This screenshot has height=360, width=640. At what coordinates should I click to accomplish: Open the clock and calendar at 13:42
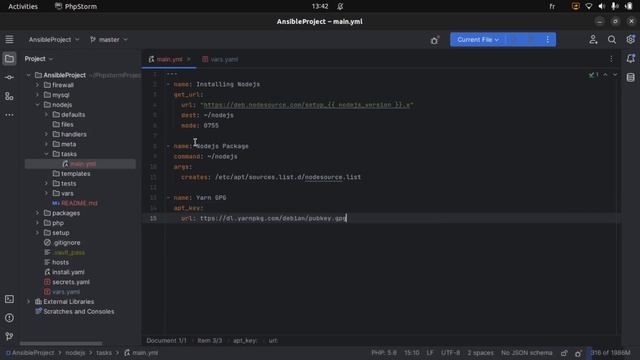point(320,6)
